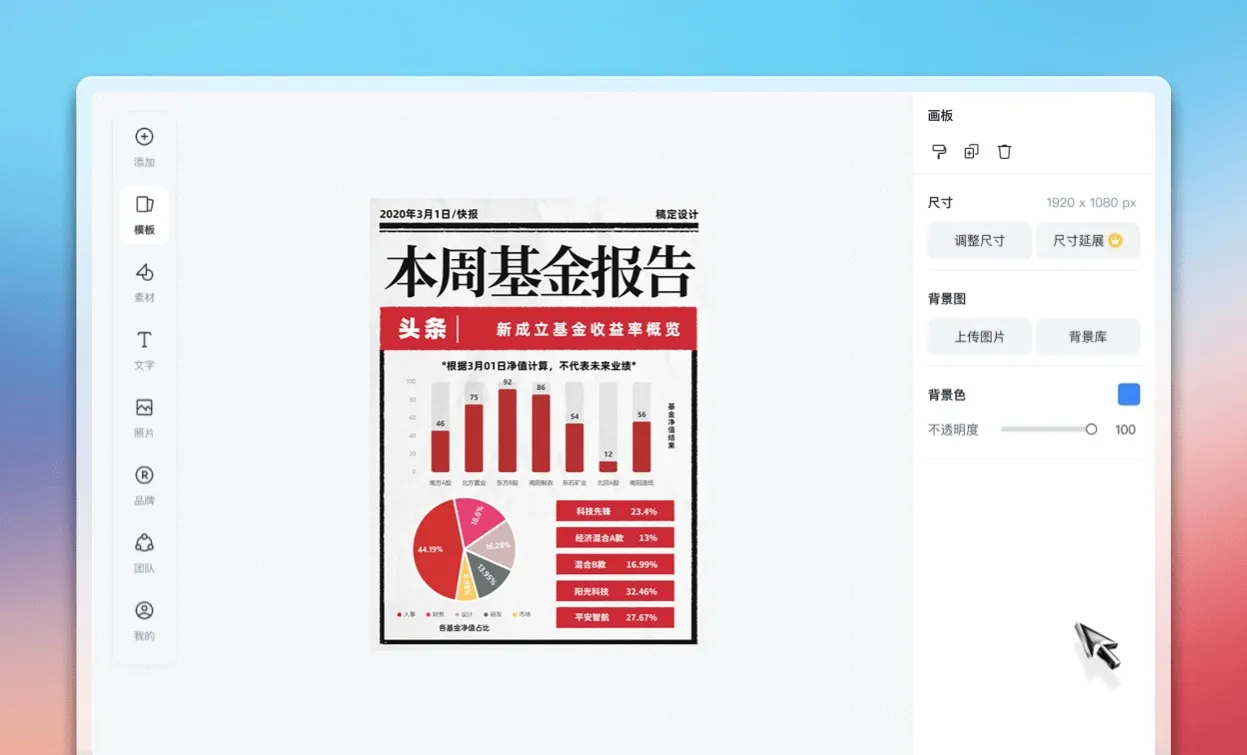Open the 素材 (Elements) sidebar icon

pyautogui.click(x=144, y=272)
